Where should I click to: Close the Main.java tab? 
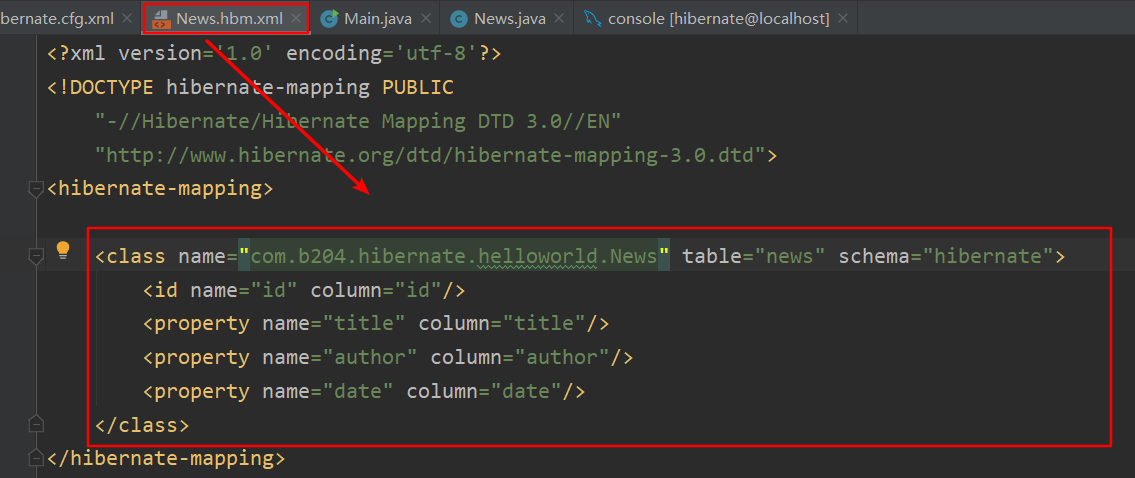[x=425, y=19]
